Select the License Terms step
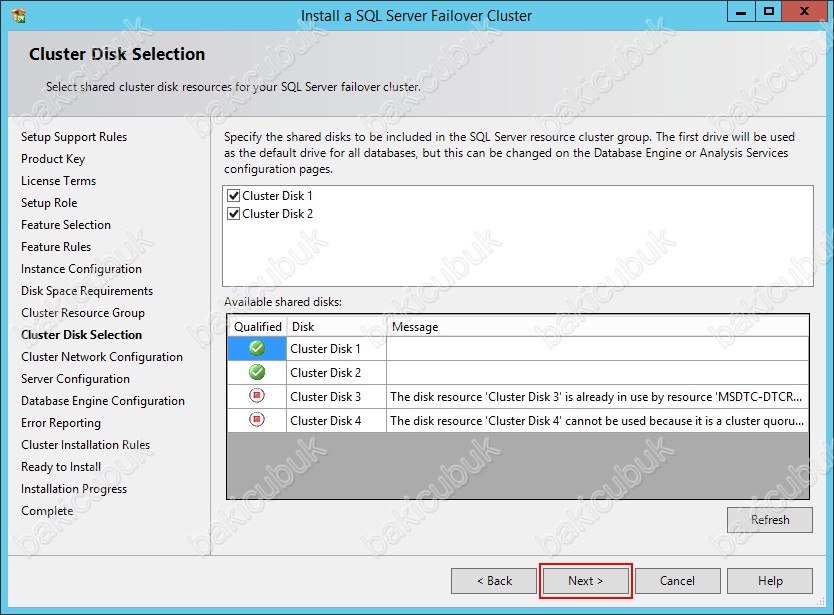The image size is (834, 615). coord(59,181)
